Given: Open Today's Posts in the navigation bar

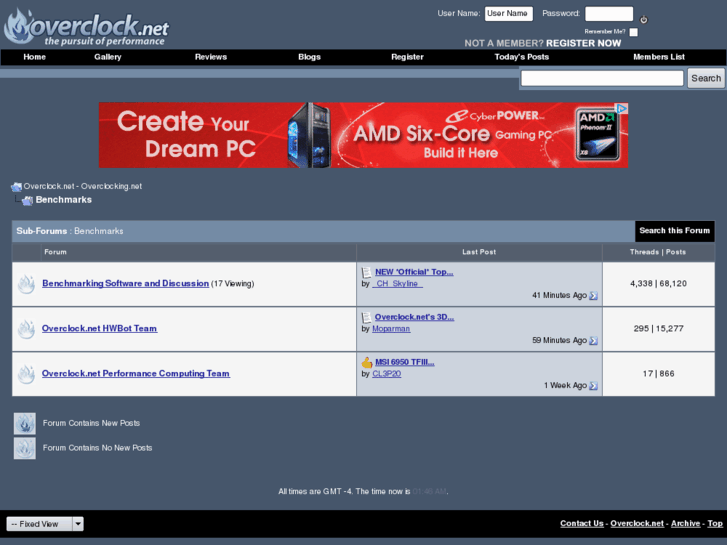Looking at the screenshot, I should pos(522,57).
